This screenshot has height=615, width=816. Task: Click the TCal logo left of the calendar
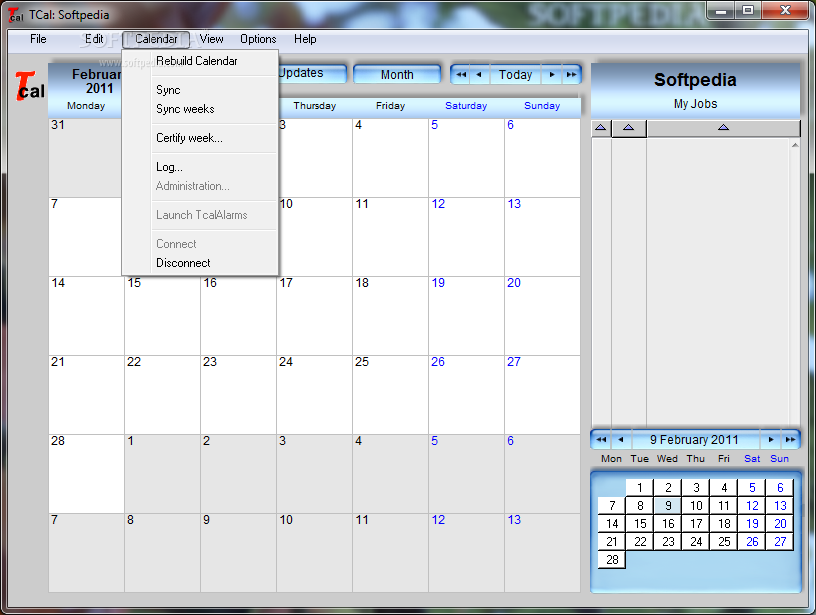tap(29, 86)
